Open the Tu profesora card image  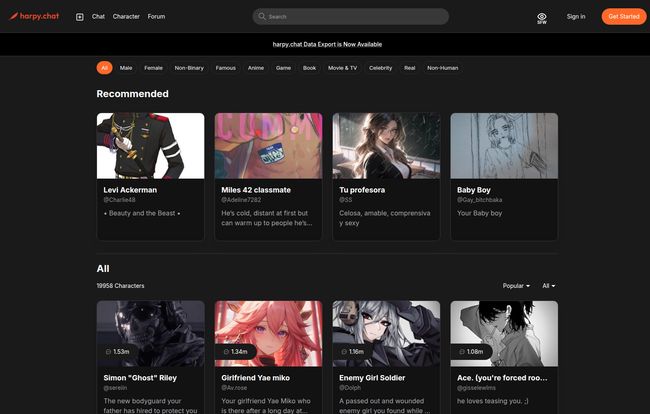tap(386, 146)
